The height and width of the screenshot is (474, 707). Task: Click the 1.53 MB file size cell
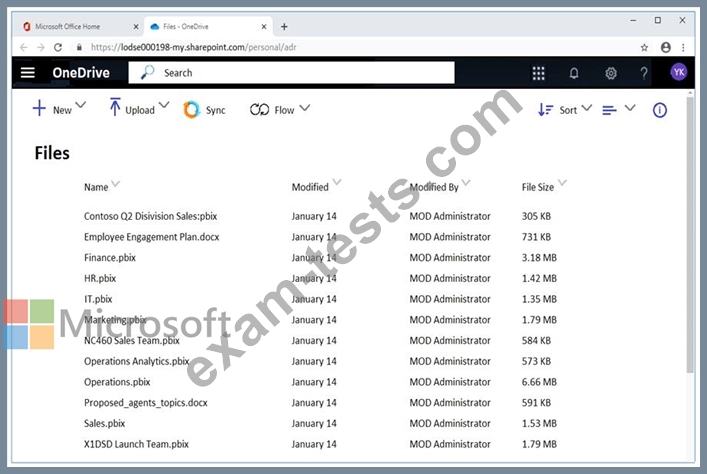click(x=539, y=423)
